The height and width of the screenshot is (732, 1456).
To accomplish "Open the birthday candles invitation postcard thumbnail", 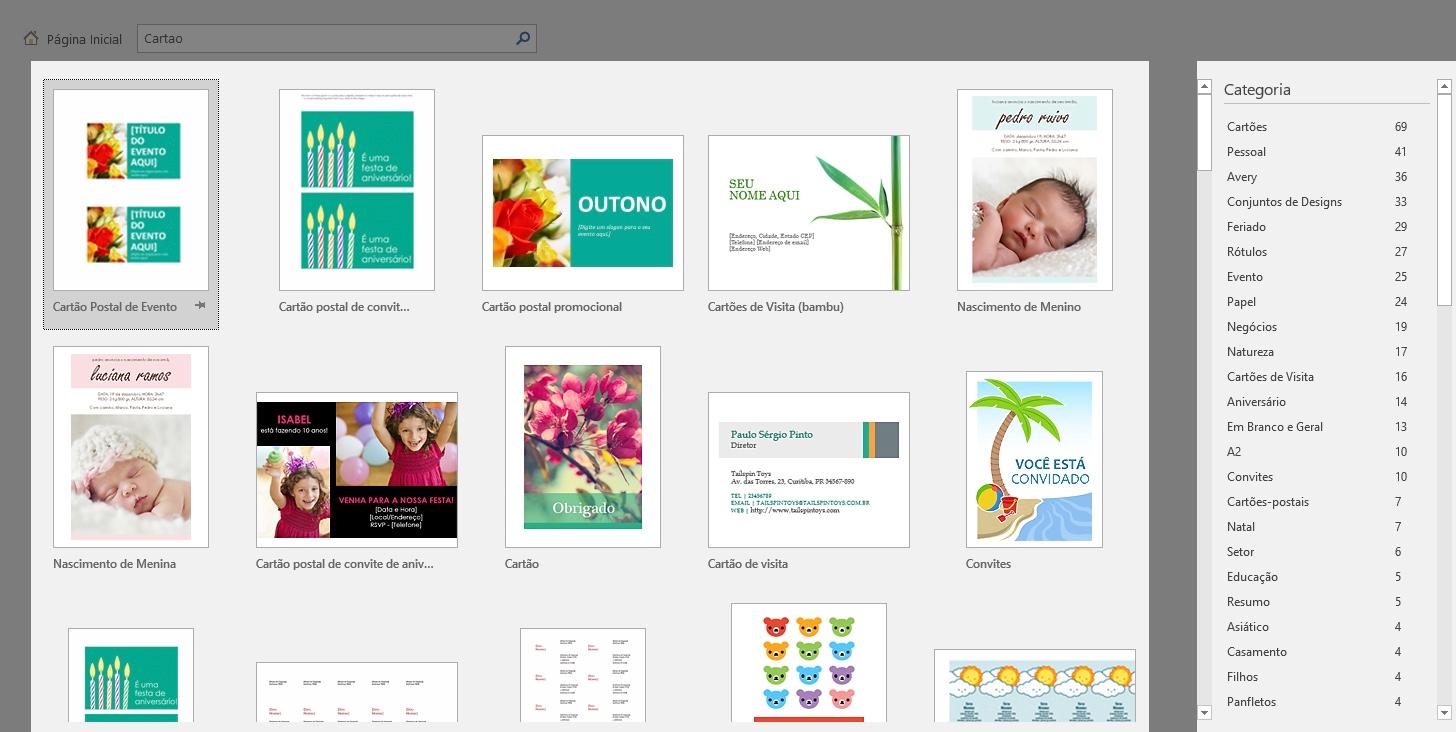I will (x=357, y=190).
